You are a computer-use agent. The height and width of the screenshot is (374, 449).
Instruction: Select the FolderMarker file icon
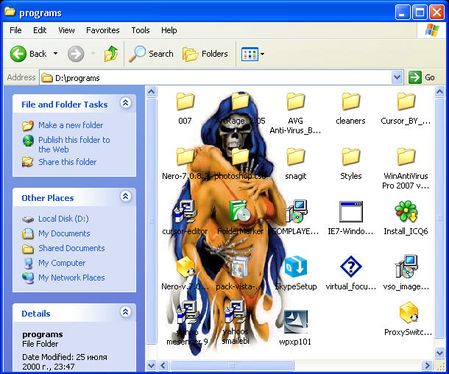(240, 211)
